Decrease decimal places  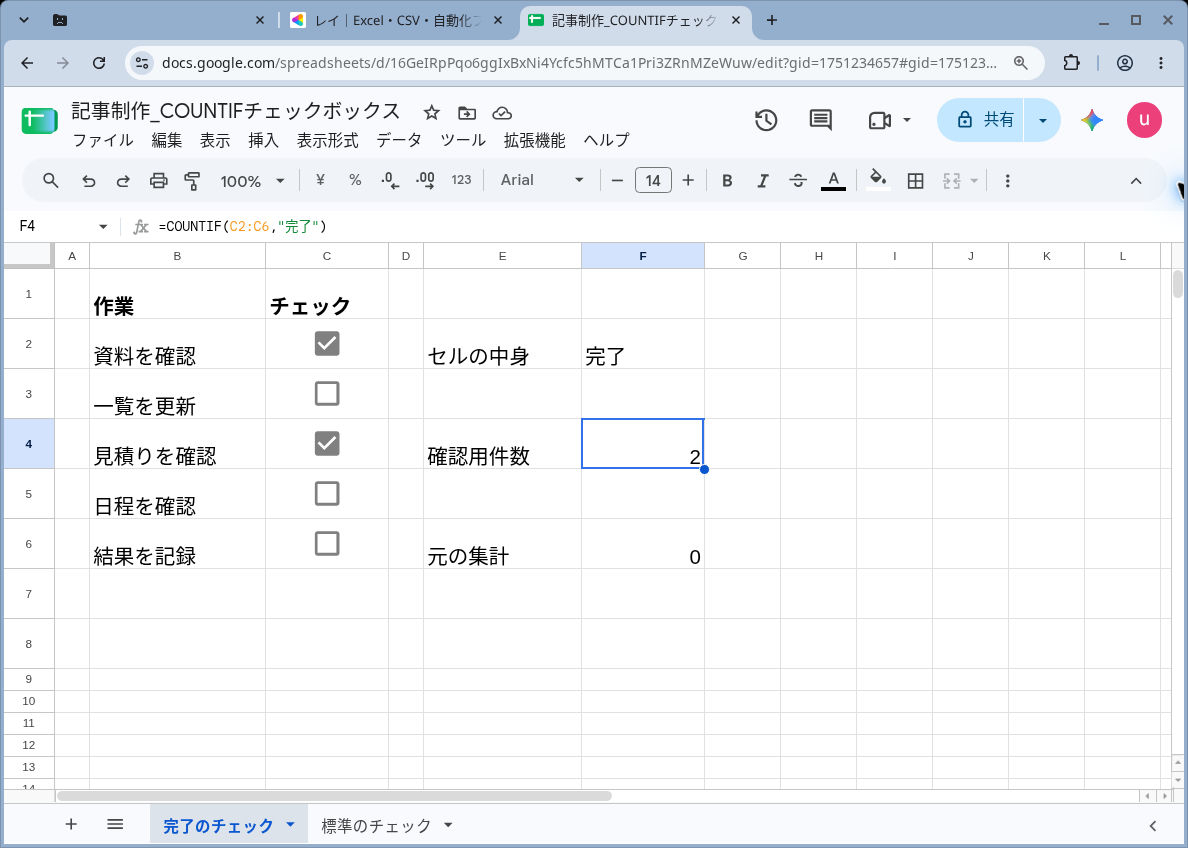(x=390, y=180)
